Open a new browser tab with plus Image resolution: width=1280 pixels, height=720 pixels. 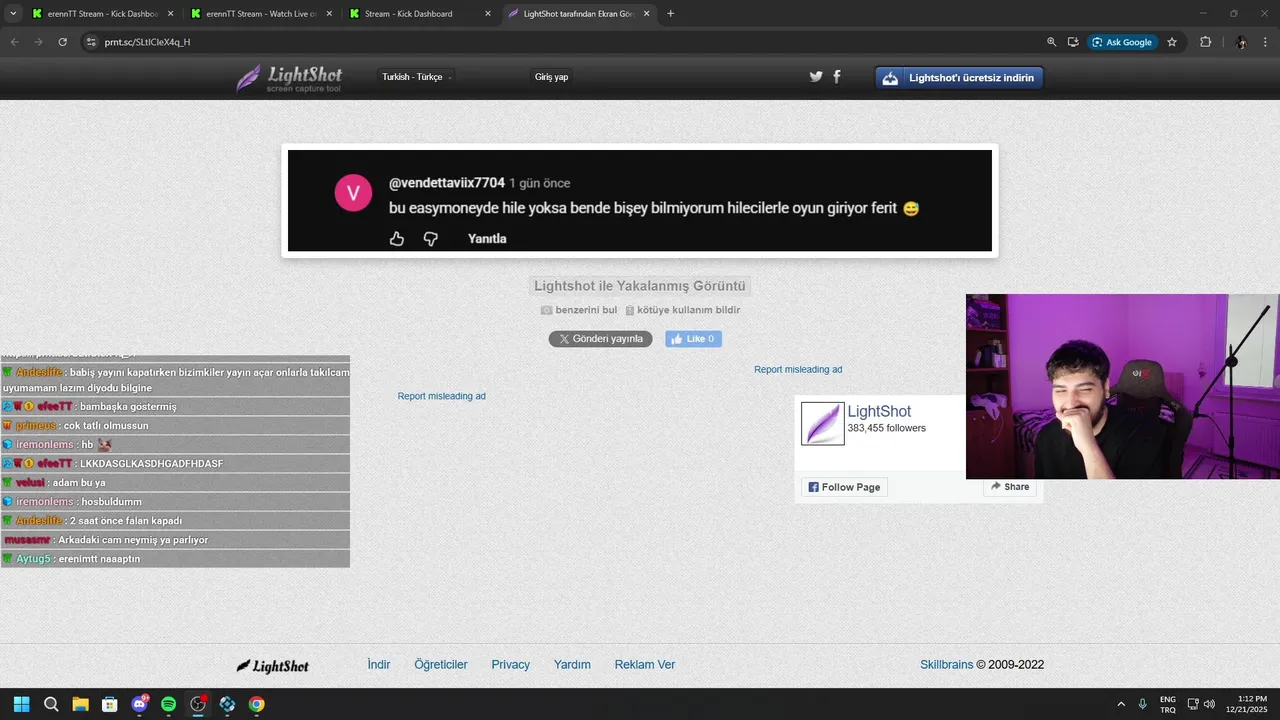pos(670,14)
